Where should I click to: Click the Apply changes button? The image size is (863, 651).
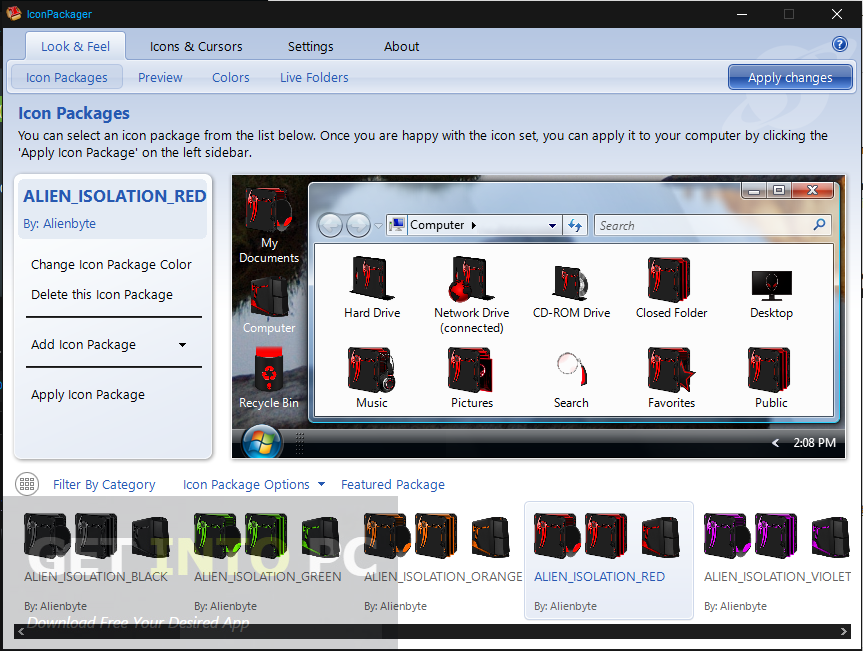point(790,77)
